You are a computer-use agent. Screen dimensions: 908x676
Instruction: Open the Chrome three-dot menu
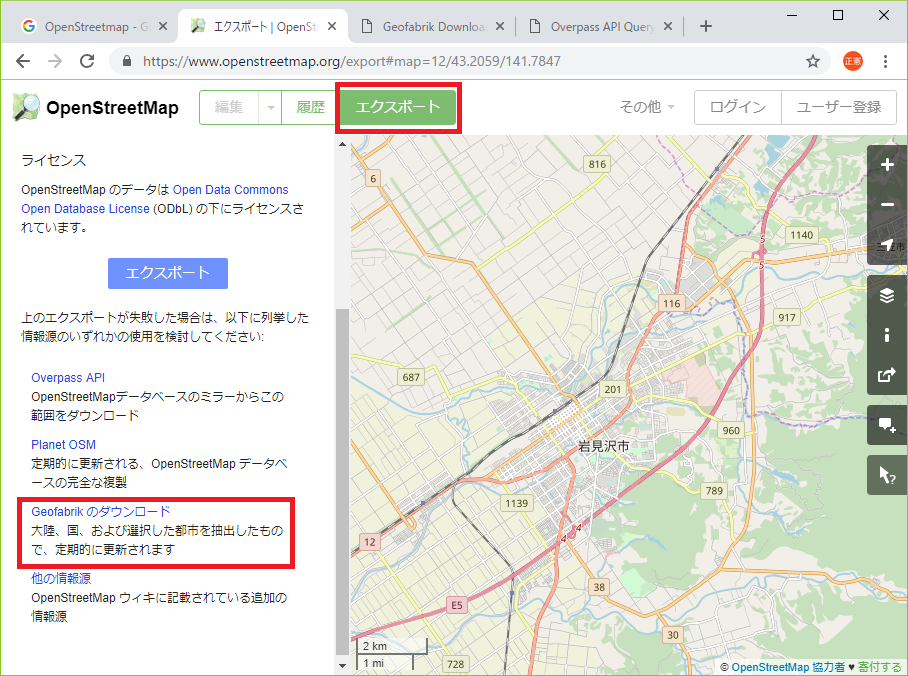click(x=885, y=61)
